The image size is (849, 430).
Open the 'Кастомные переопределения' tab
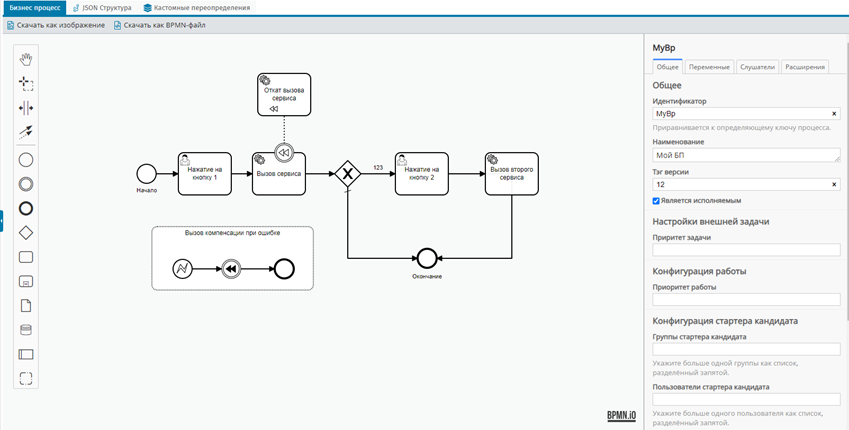(197, 8)
